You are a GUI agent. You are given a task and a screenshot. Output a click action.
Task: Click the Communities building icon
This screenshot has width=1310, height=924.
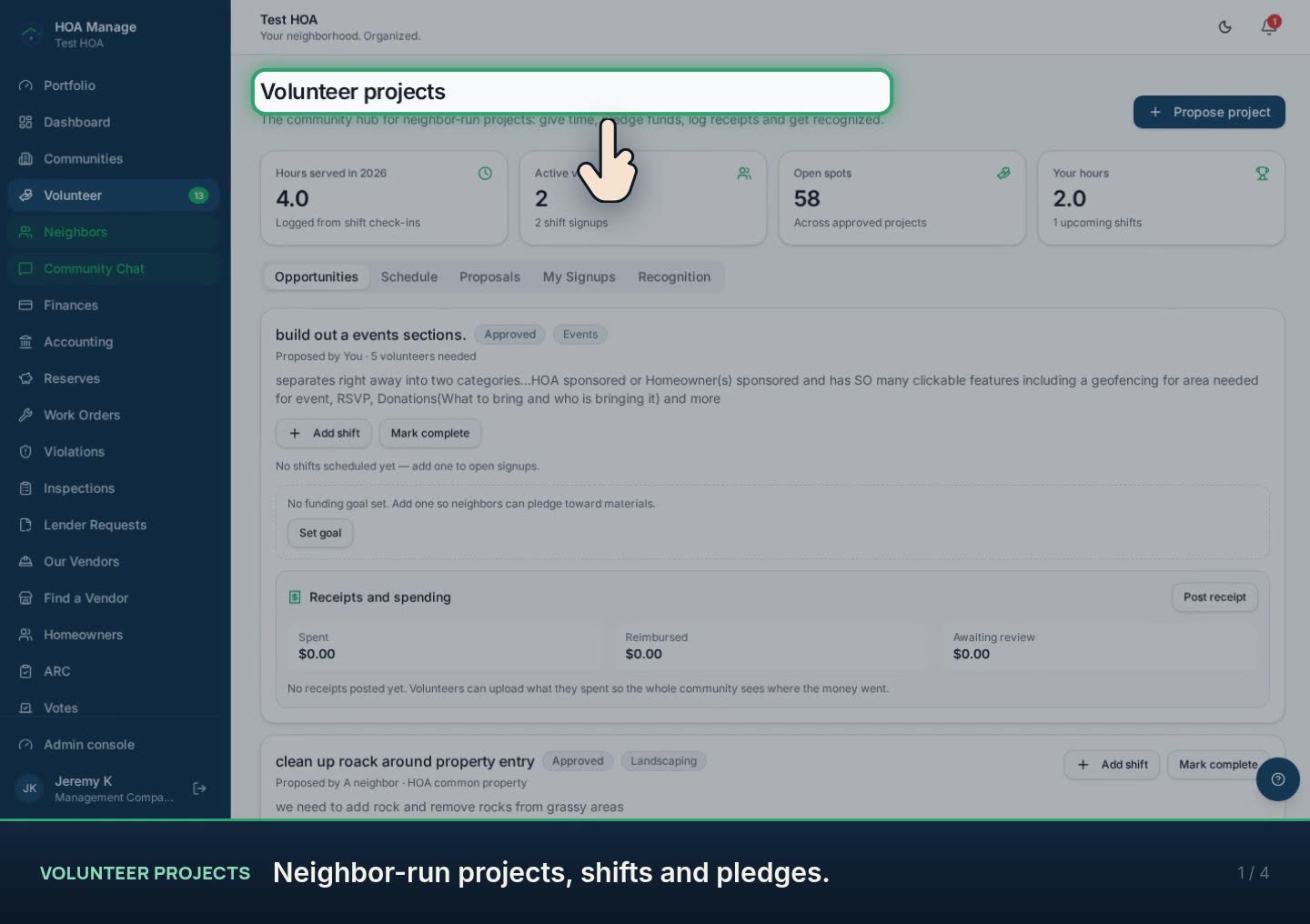click(x=25, y=158)
